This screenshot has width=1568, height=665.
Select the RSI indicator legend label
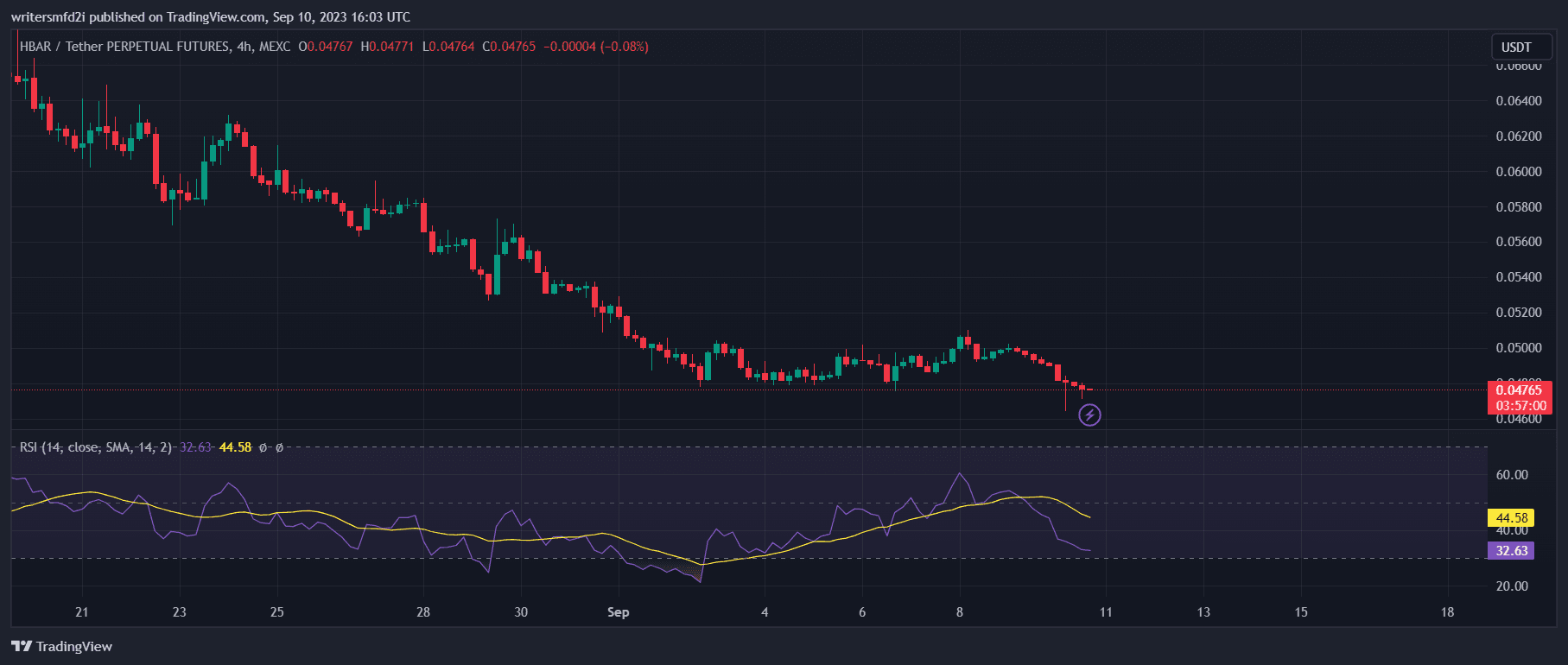click(95, 447)
